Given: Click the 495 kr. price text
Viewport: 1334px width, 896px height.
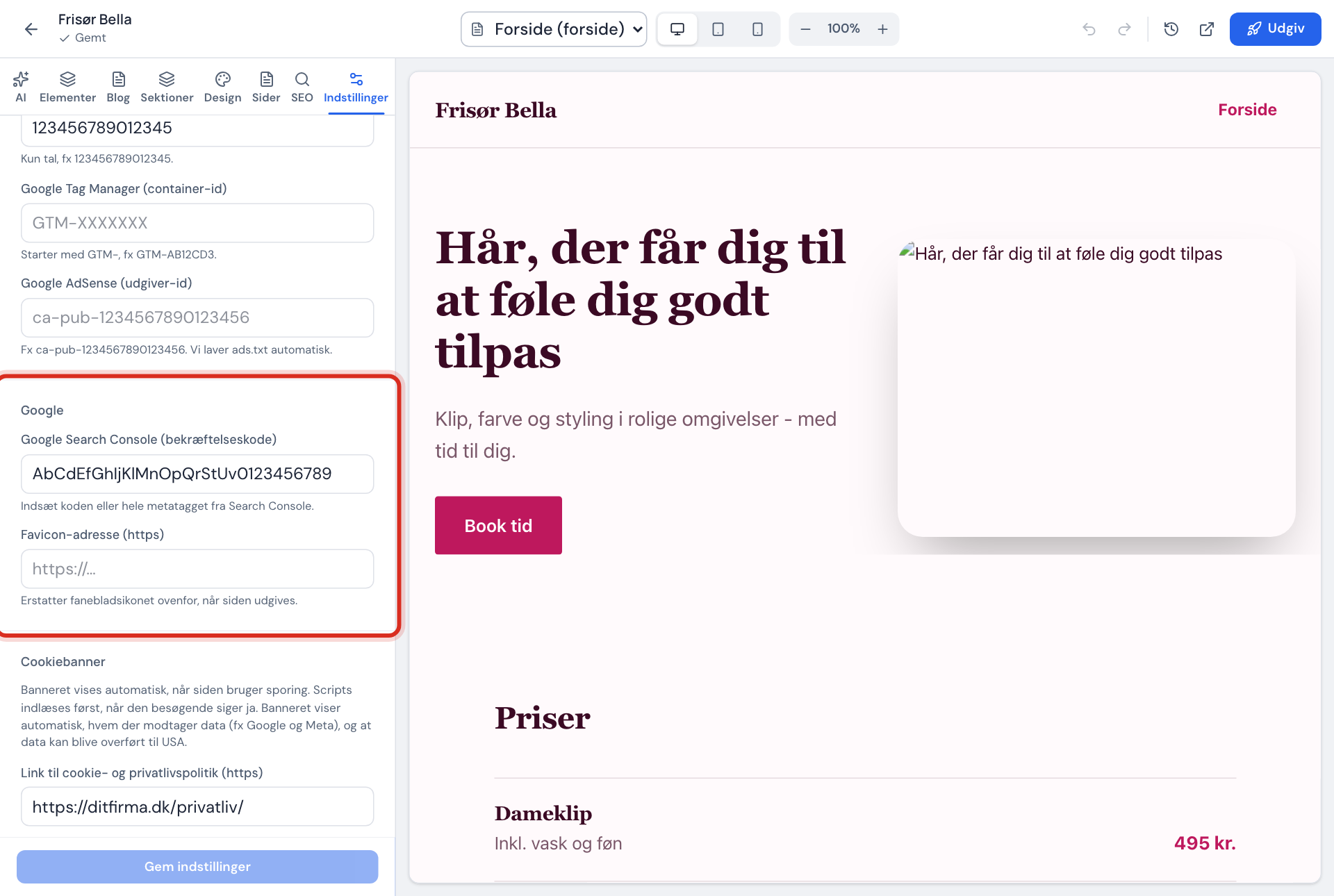Looking at the screenshot, I should (x=1205, y=843).
